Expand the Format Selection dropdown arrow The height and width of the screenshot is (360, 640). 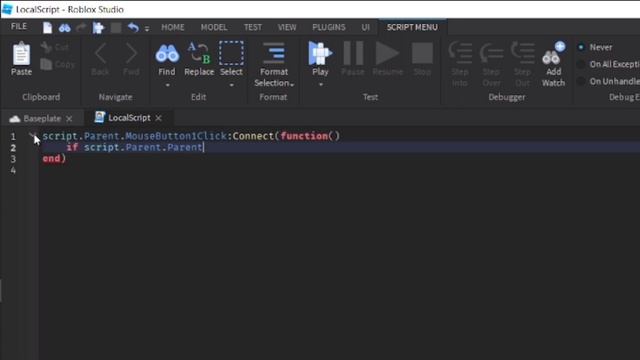(292, 84)
